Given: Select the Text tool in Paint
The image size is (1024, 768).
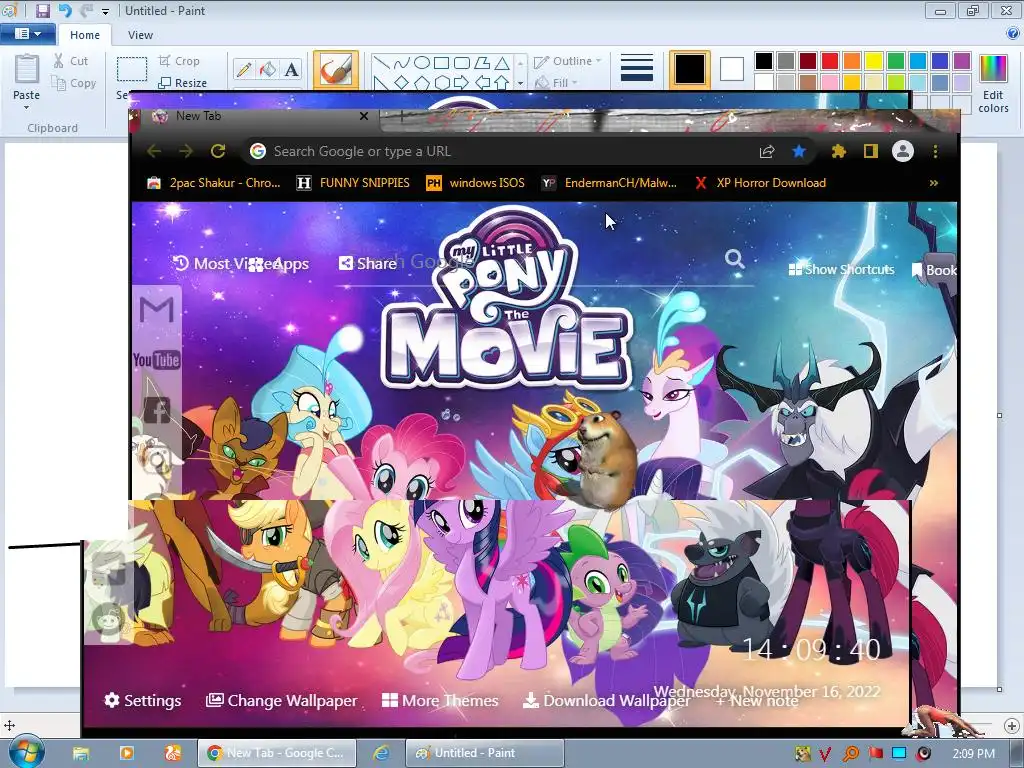Looking at the screenshot, I should coord(291,69).
